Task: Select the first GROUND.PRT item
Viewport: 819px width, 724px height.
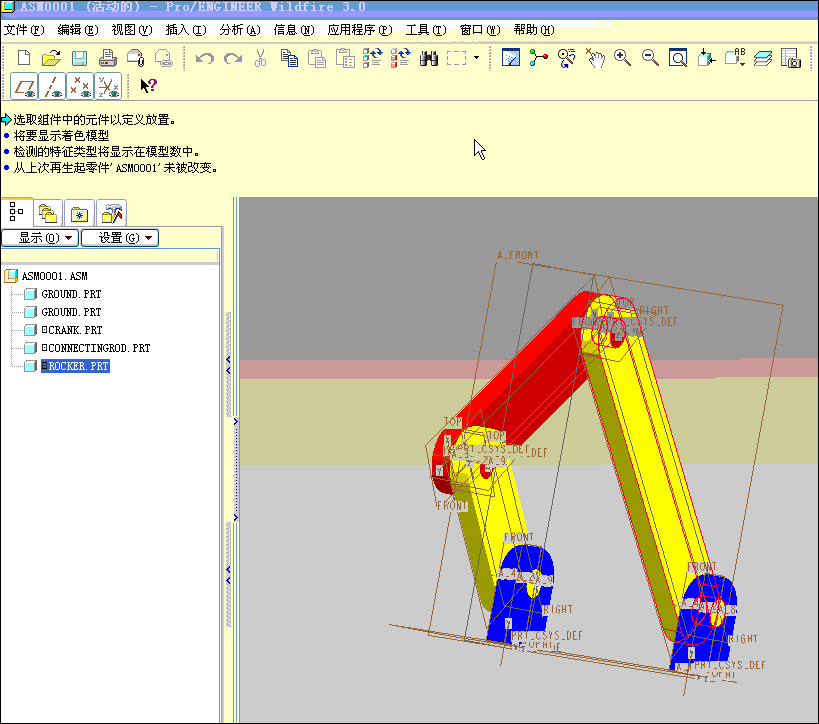Action: click(71, 295)
